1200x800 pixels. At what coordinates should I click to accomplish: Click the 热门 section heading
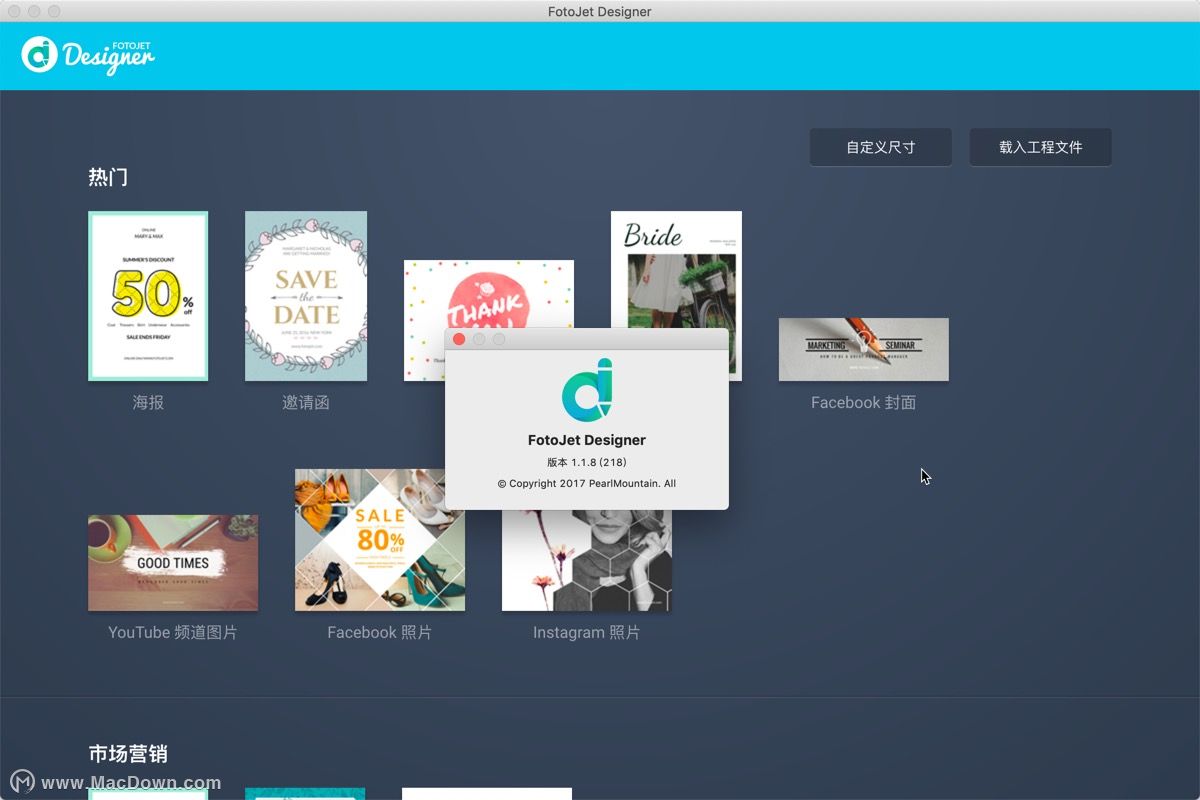[108, 178]
